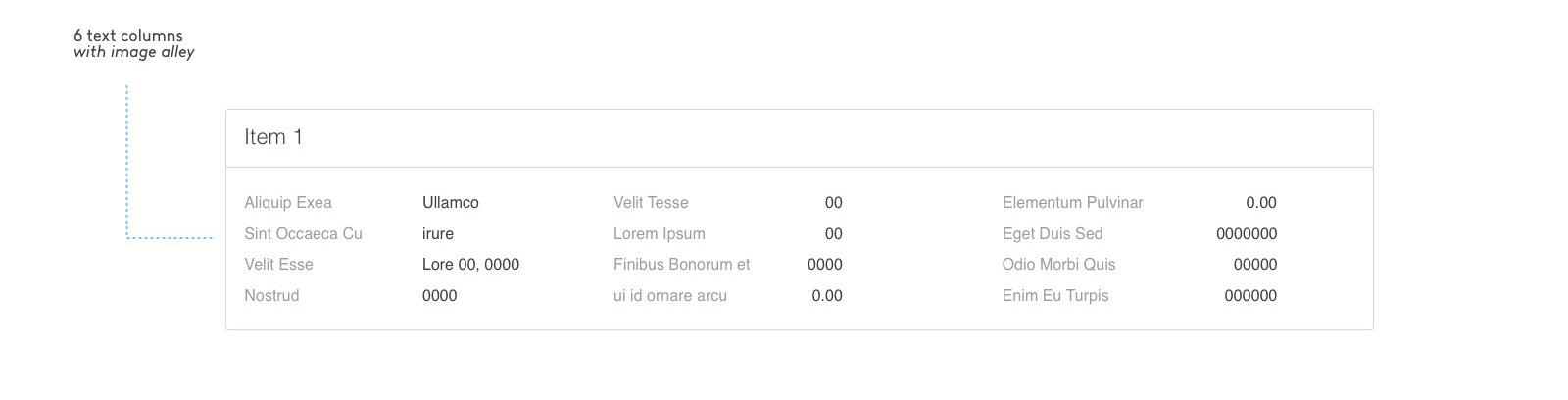Select the "Odio Morbi Quis" label
The width and height of the screenshot is (1568, 400).
pos(1058,265)
